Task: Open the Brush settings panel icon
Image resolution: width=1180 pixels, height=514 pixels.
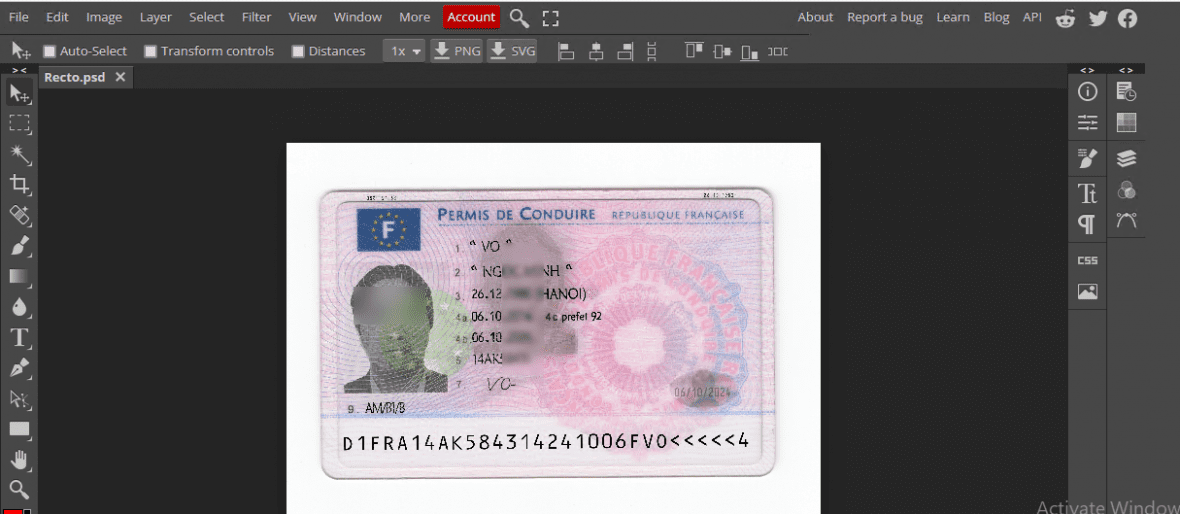Action: click(x=1087, y=159)
